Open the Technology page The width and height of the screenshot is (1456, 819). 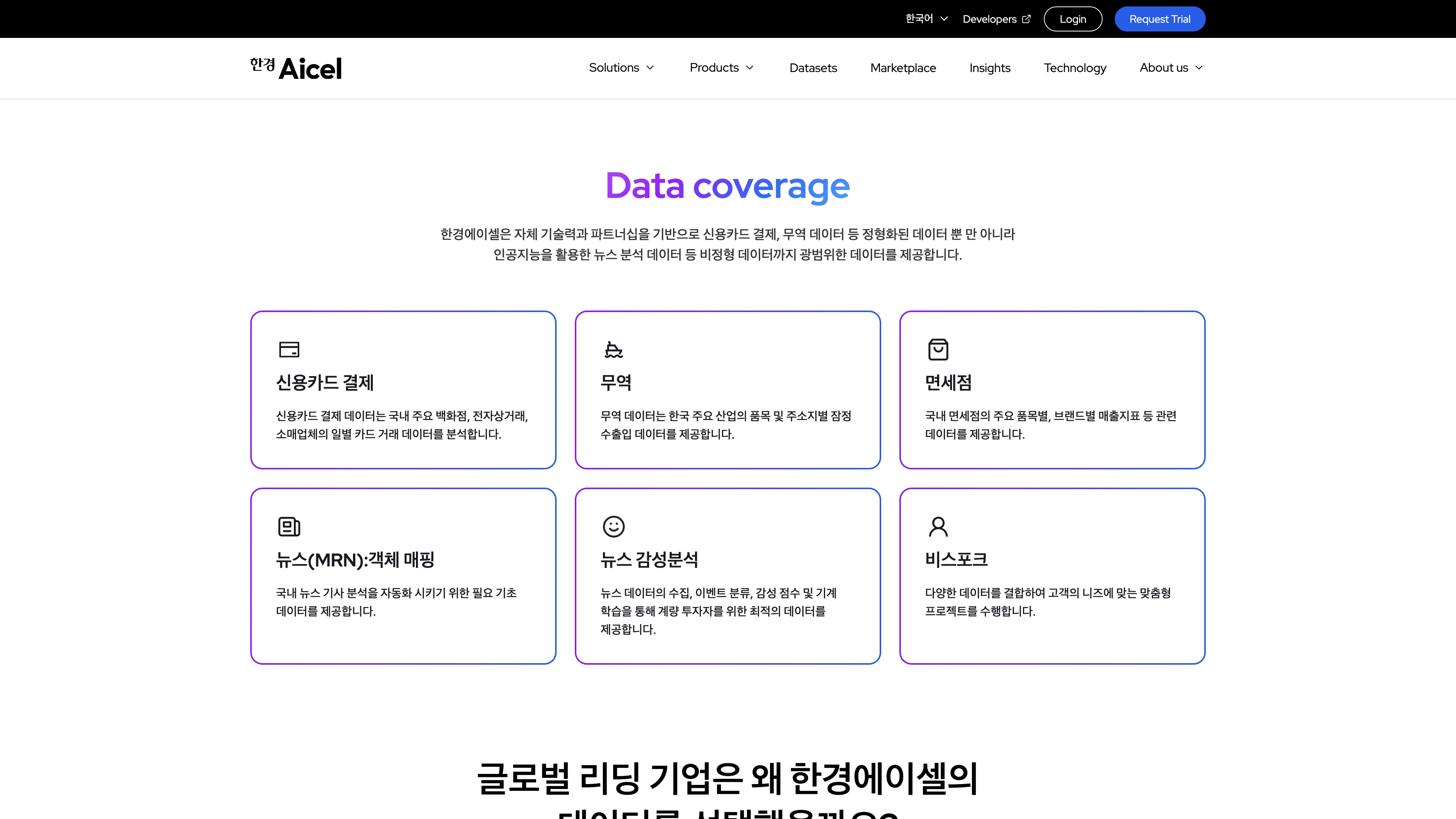[x=1075, y=68]
